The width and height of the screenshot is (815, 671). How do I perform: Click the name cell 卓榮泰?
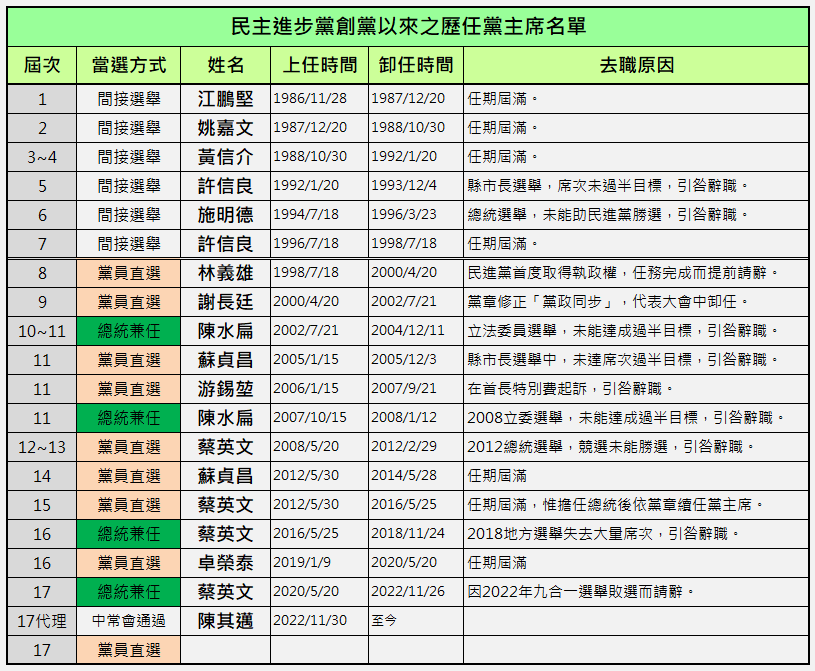[226, 563]
